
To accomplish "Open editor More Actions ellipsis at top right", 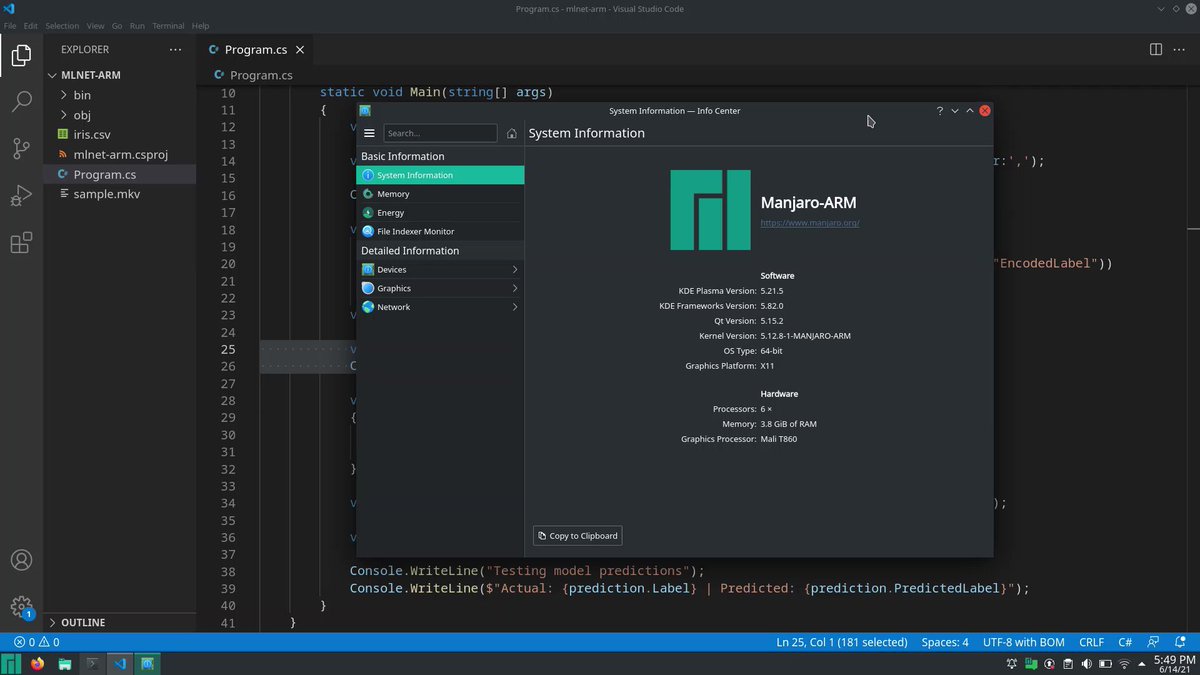I will 1180,49.
